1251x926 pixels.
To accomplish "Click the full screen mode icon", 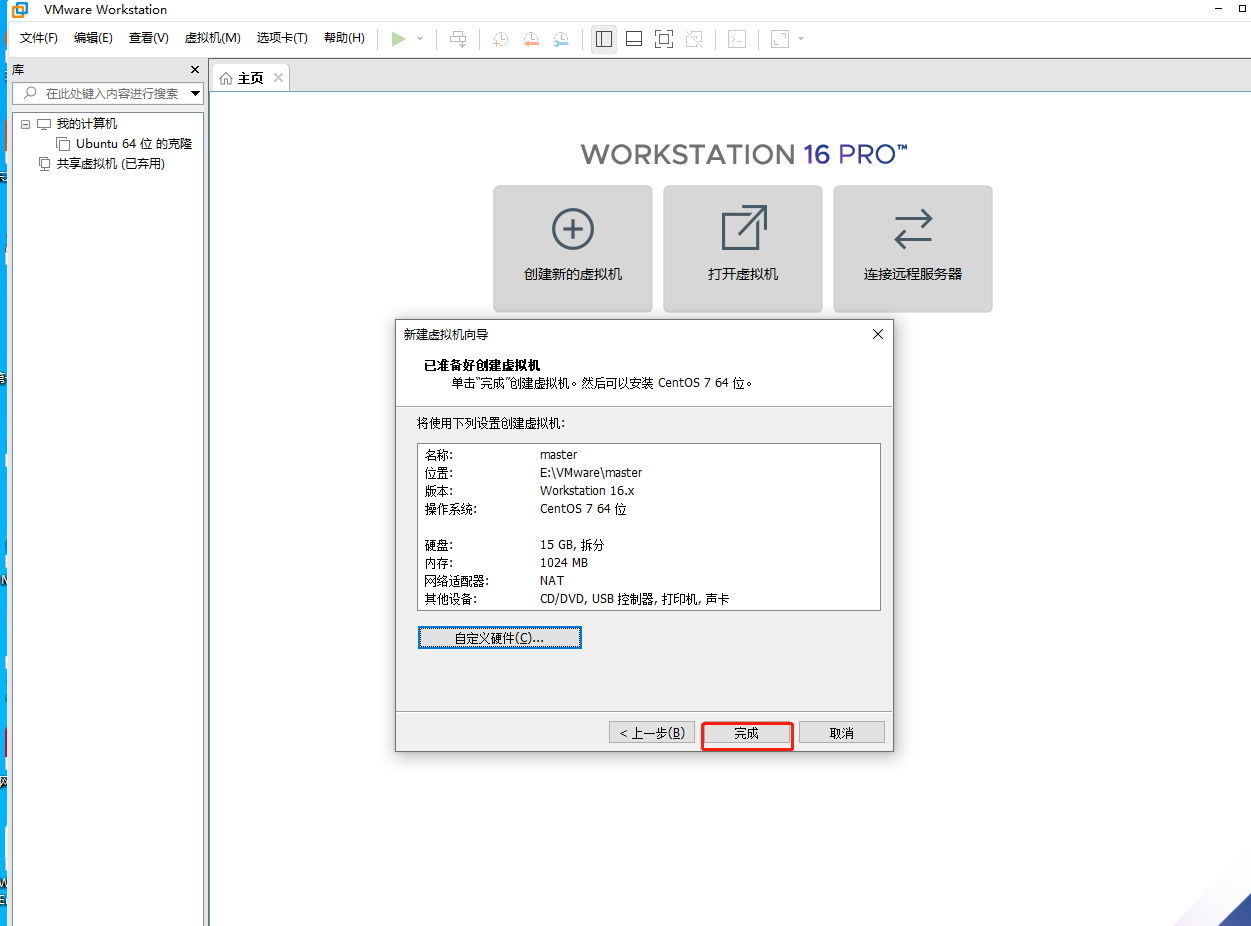I will 664,39.
